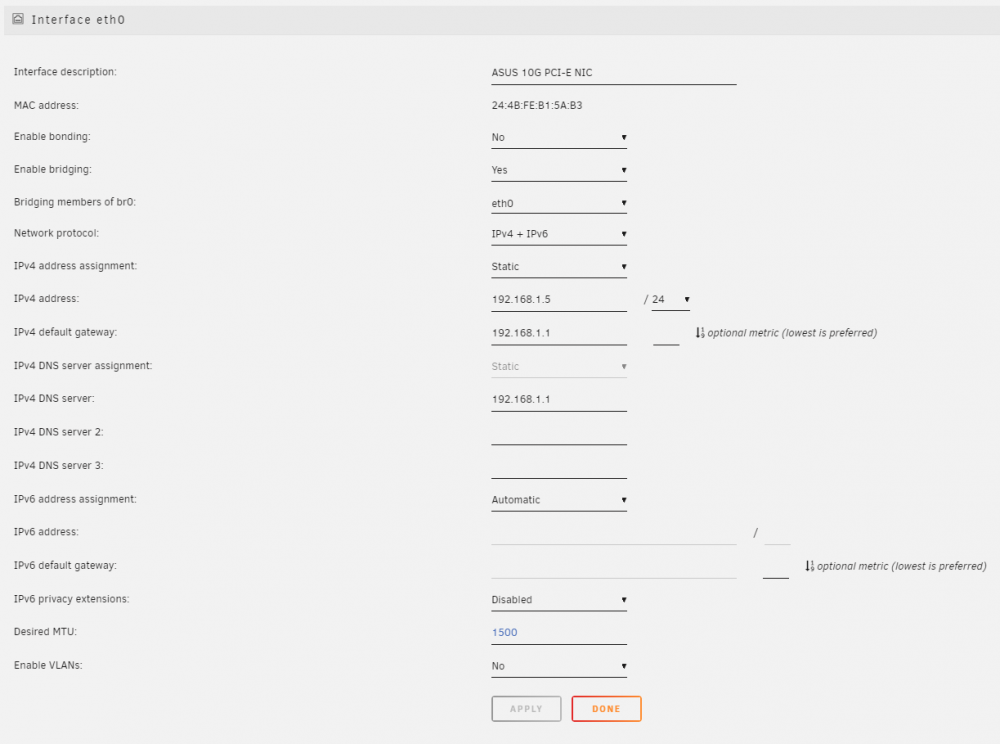This screenshot has height=744, width=1000.
Task: Click the IPv4 default gateway field
Action: 559,333
